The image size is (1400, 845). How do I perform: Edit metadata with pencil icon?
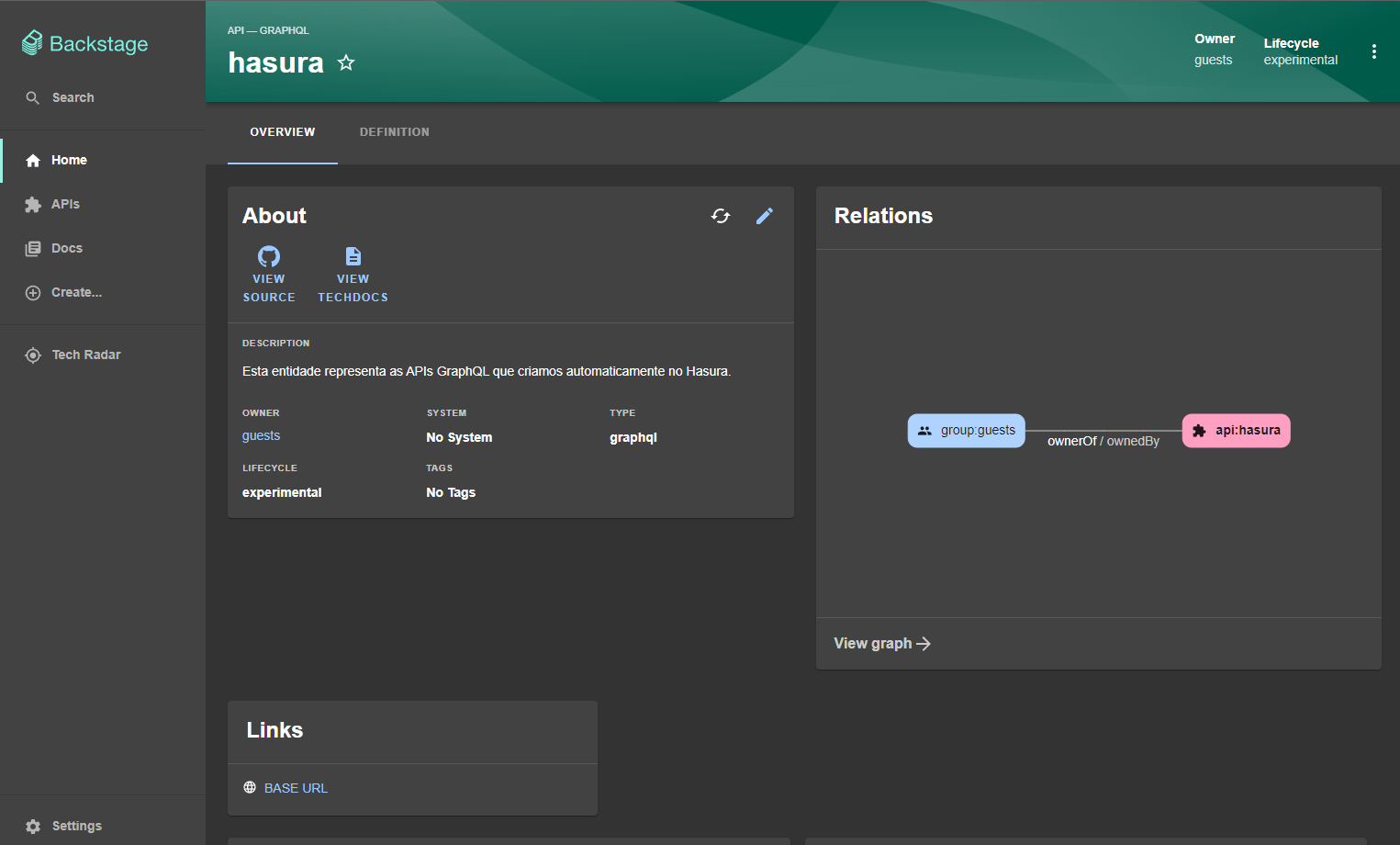click(765, 216)
